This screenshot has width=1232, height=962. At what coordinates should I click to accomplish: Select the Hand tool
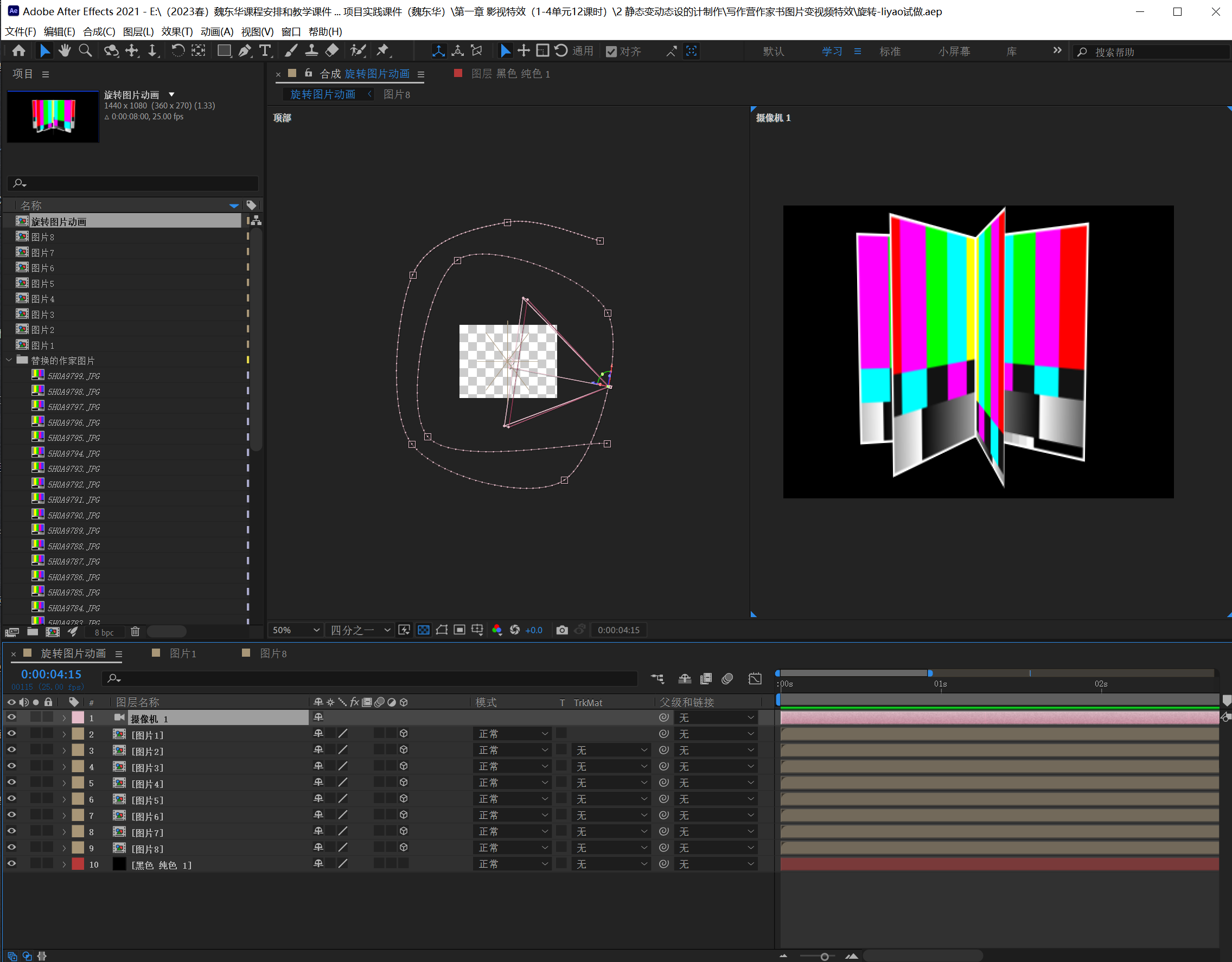click(65, 51)
